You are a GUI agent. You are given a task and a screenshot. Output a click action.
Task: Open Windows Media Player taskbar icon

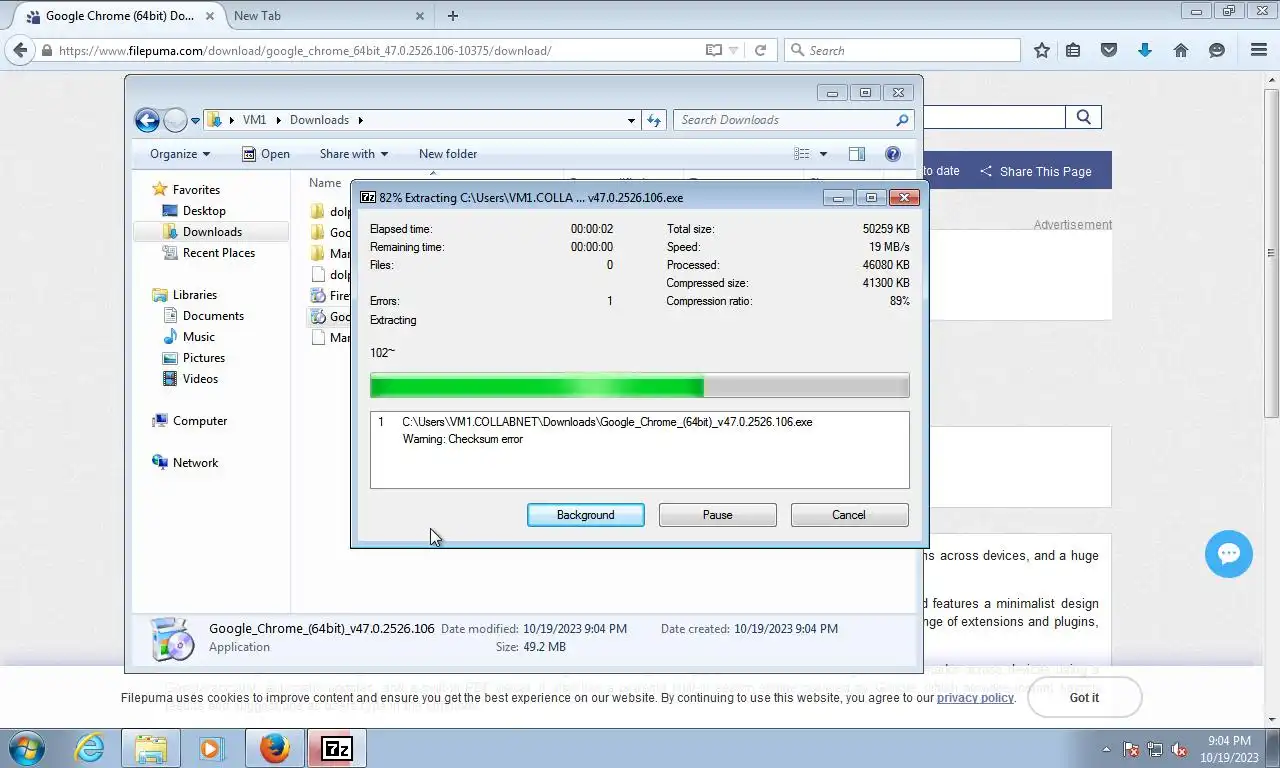[211, 748]
